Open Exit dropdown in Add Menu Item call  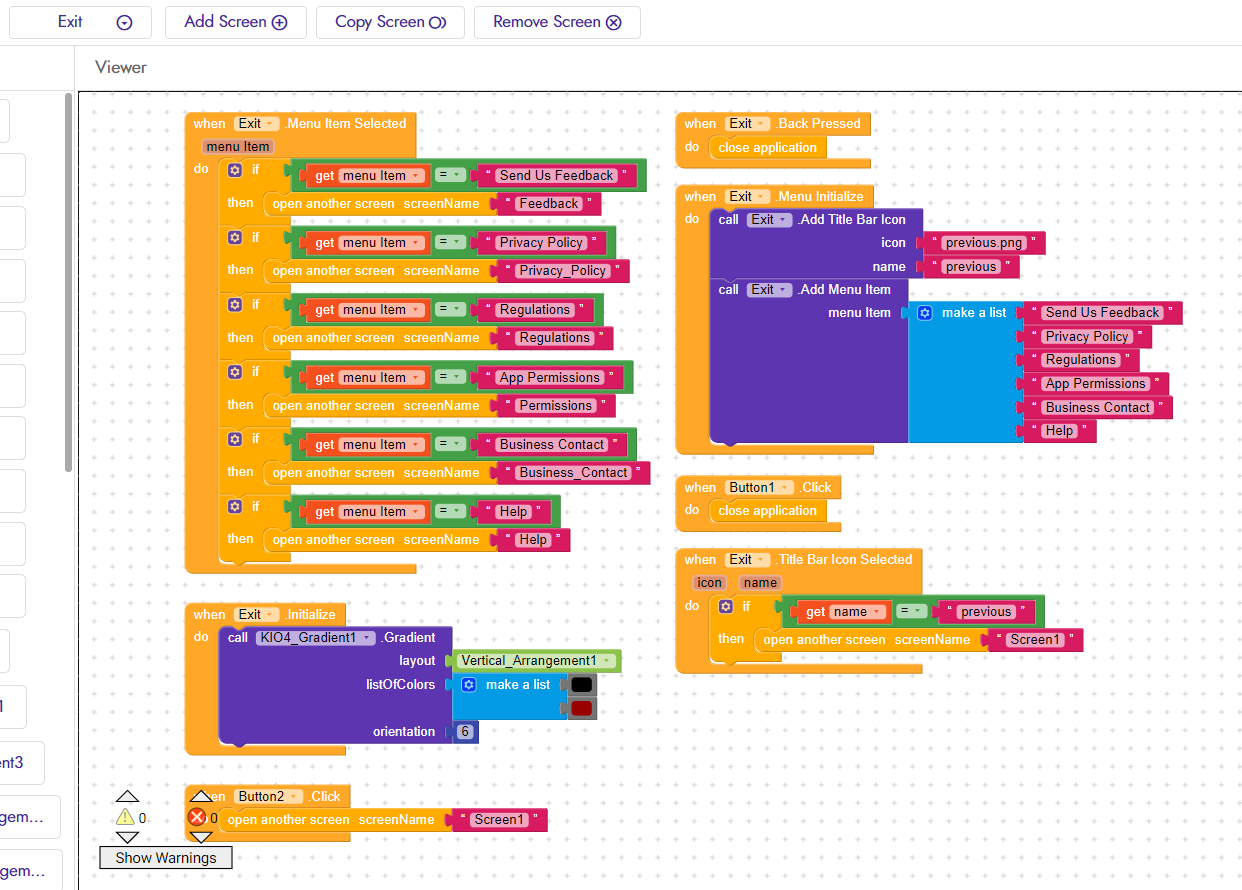[x=768, y=289]
